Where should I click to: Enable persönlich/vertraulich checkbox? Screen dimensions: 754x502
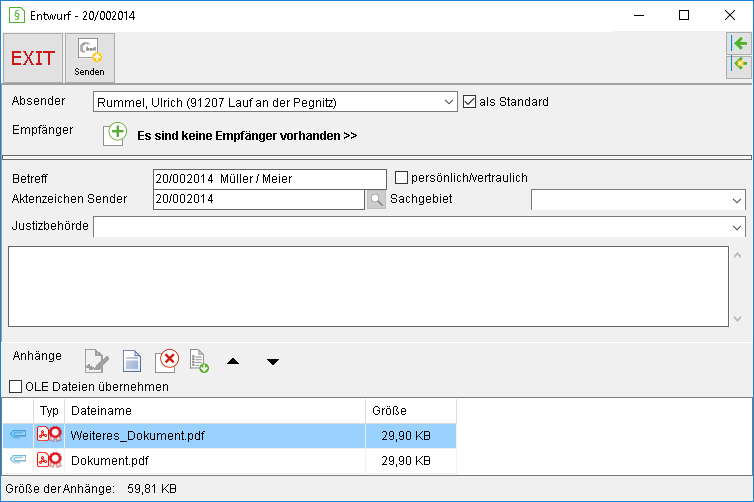point(401,177)
